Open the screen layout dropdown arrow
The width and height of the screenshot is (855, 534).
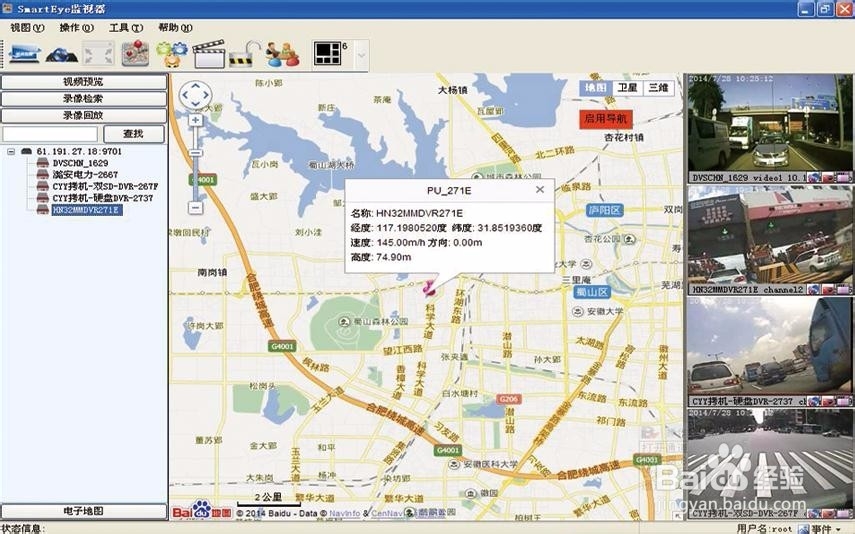click(361, 55)
